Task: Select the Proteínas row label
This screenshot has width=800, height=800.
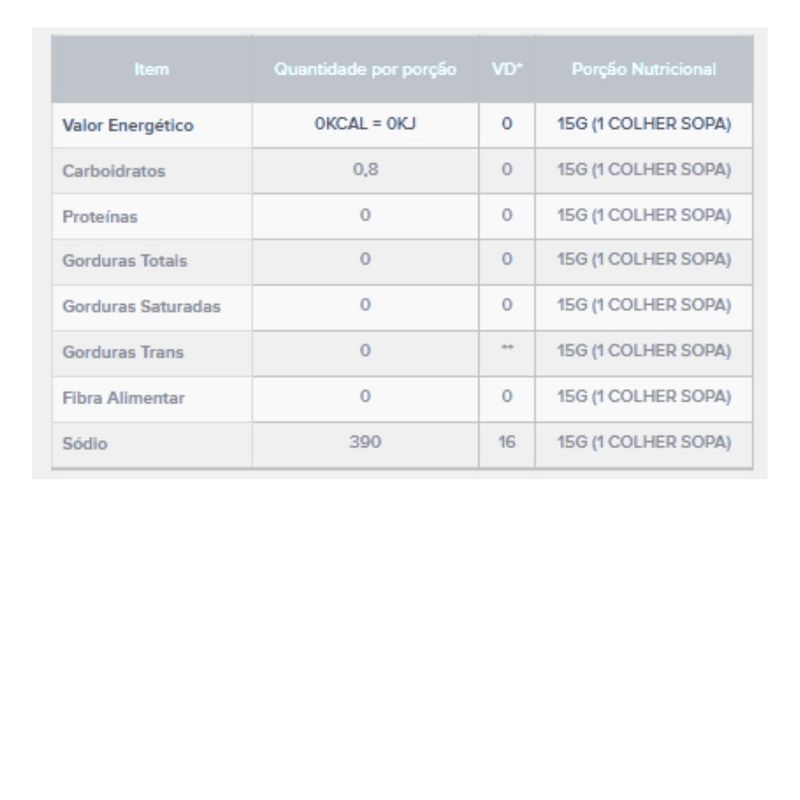Action: 100,217
